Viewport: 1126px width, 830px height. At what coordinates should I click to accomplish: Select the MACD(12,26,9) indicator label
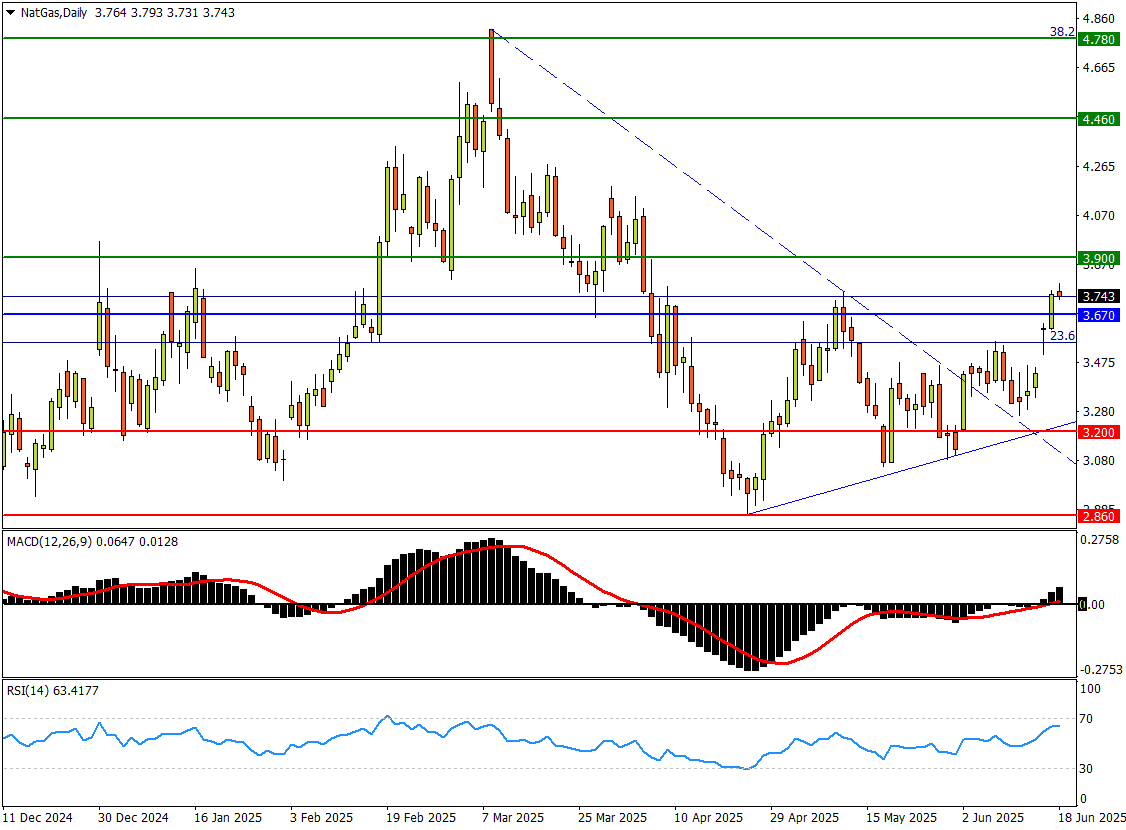[x=50, y=541]
